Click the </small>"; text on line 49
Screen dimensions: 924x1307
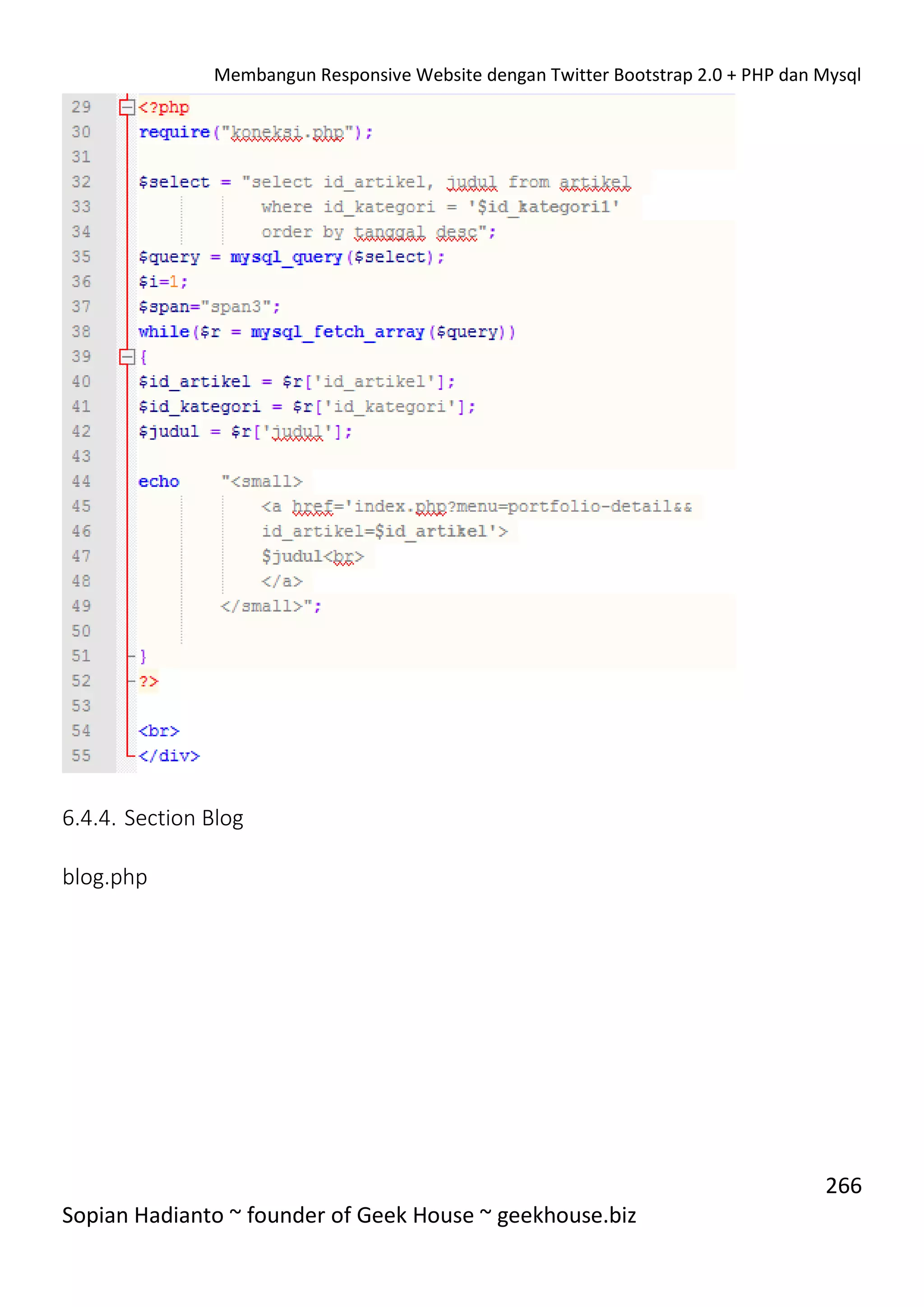click(272, 606)
